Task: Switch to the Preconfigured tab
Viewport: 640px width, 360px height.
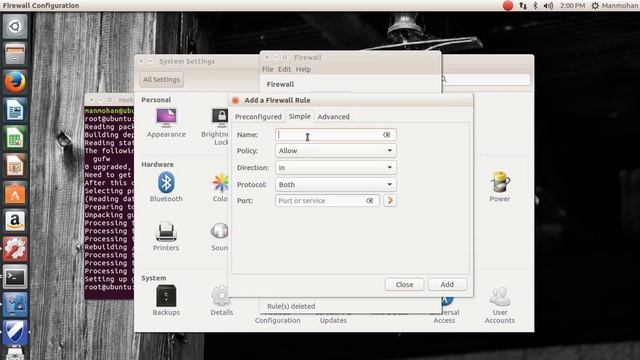Action: (258, 117)
